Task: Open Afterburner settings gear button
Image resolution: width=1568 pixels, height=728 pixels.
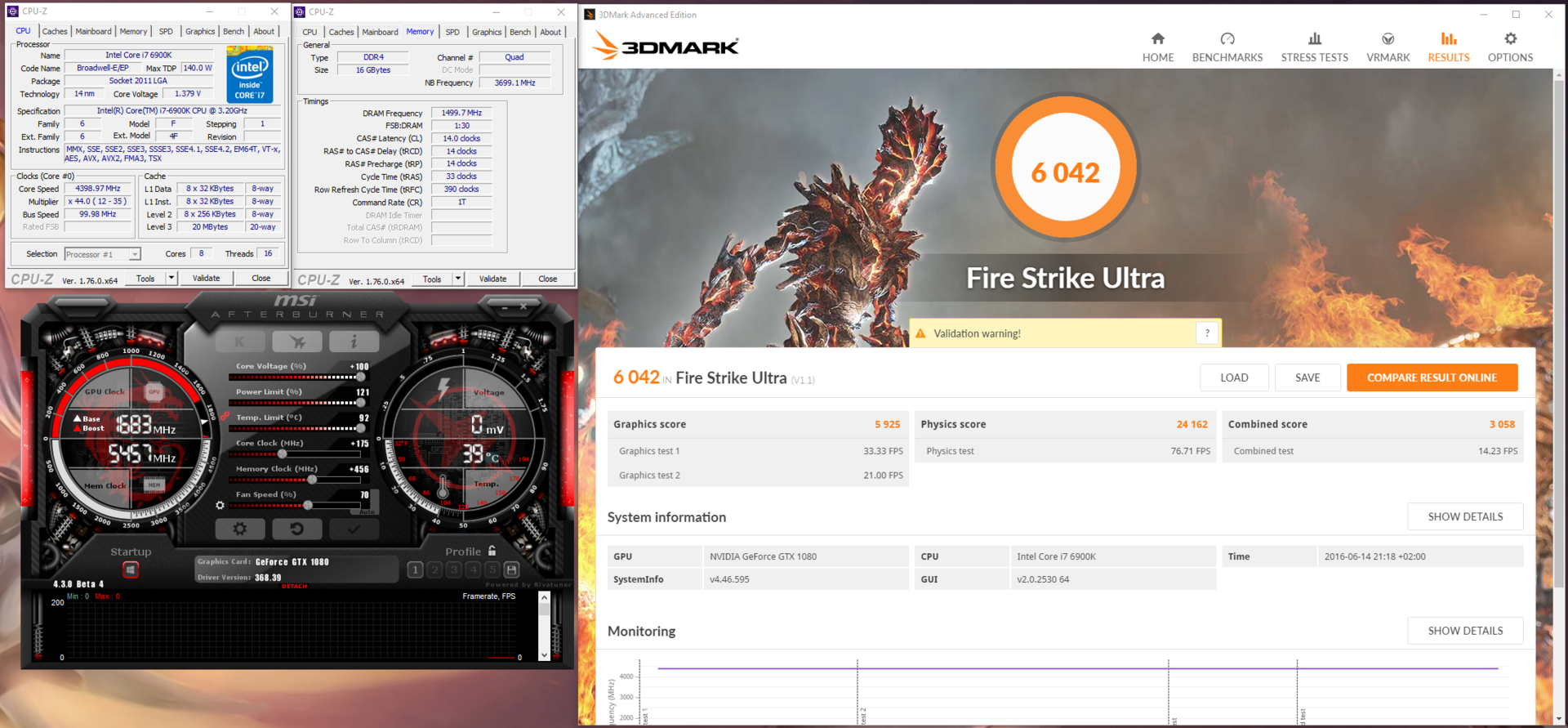Action: (x=240, y=529)
